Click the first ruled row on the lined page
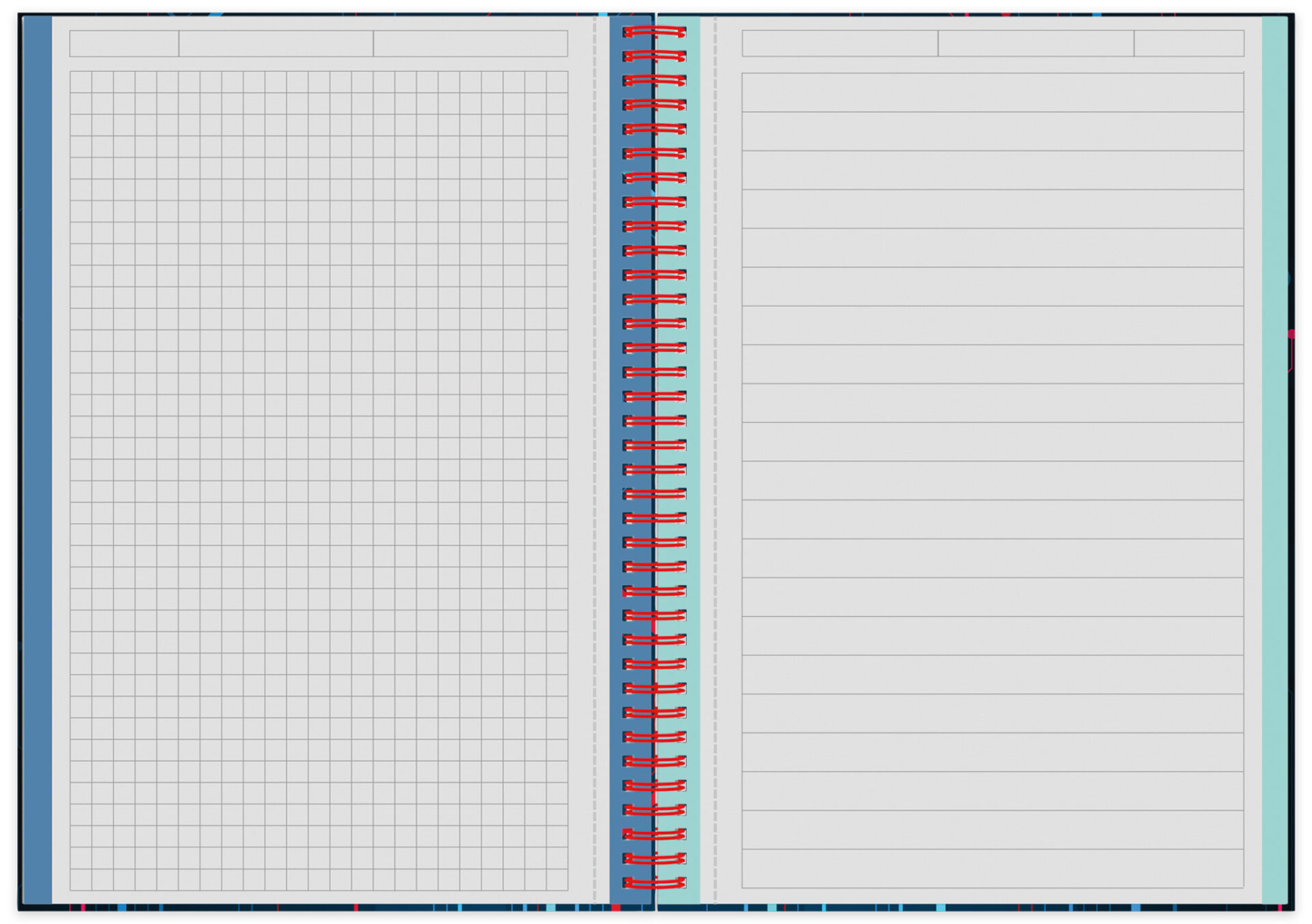Viewport: 1312px width, 924px height. pos(993,92)
